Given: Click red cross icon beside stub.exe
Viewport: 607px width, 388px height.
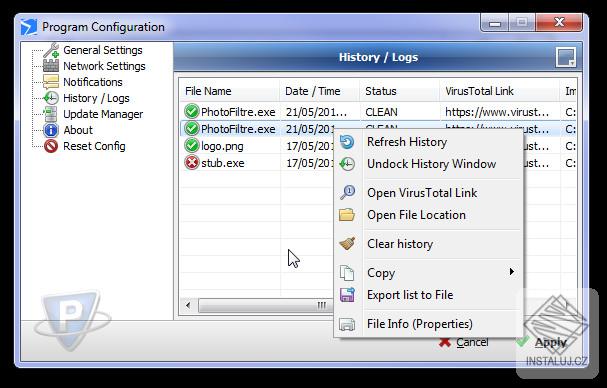Looking at the screenshot, I should pos(192,163).
